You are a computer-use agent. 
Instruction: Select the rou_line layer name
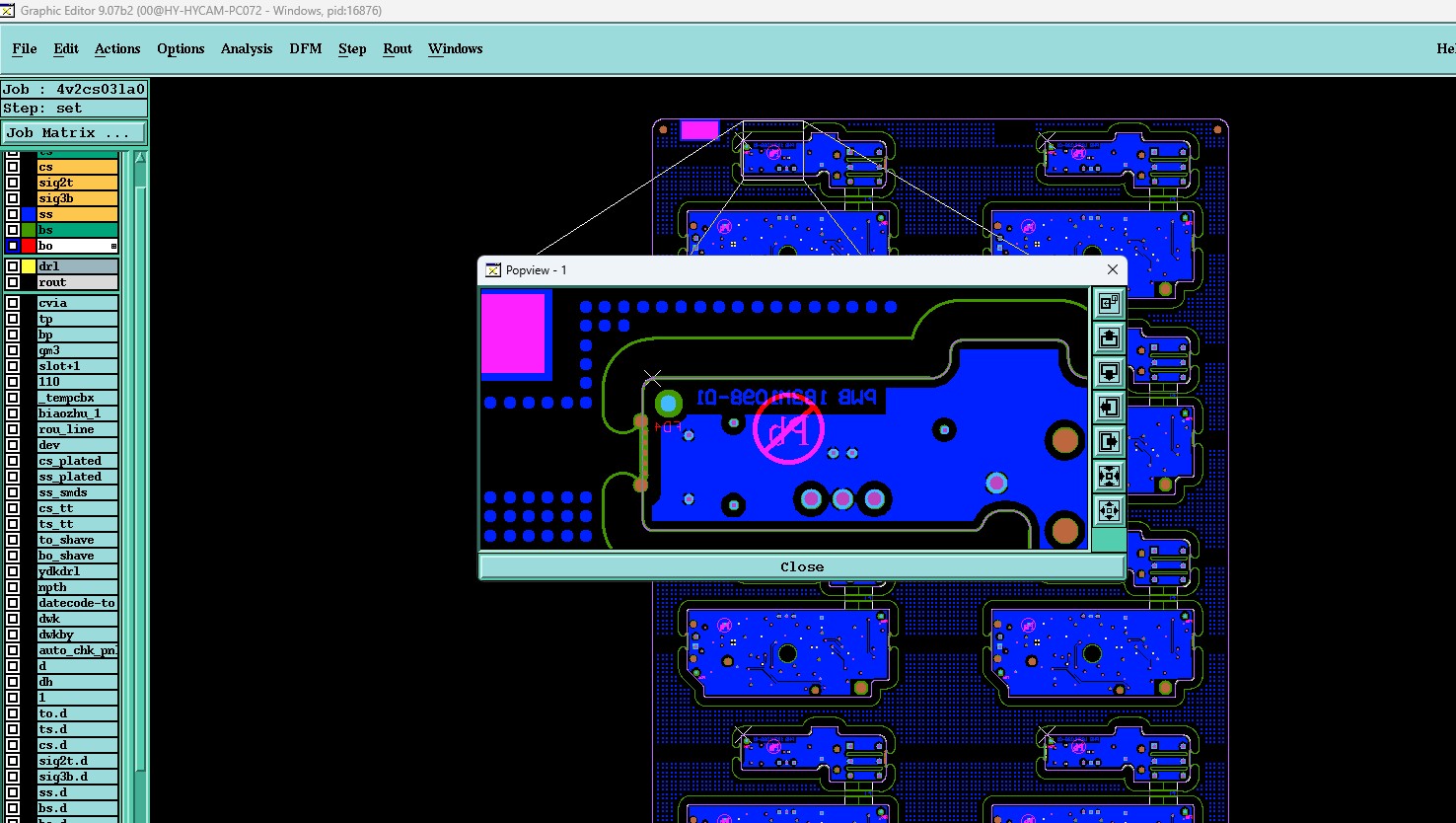point(78,429)
